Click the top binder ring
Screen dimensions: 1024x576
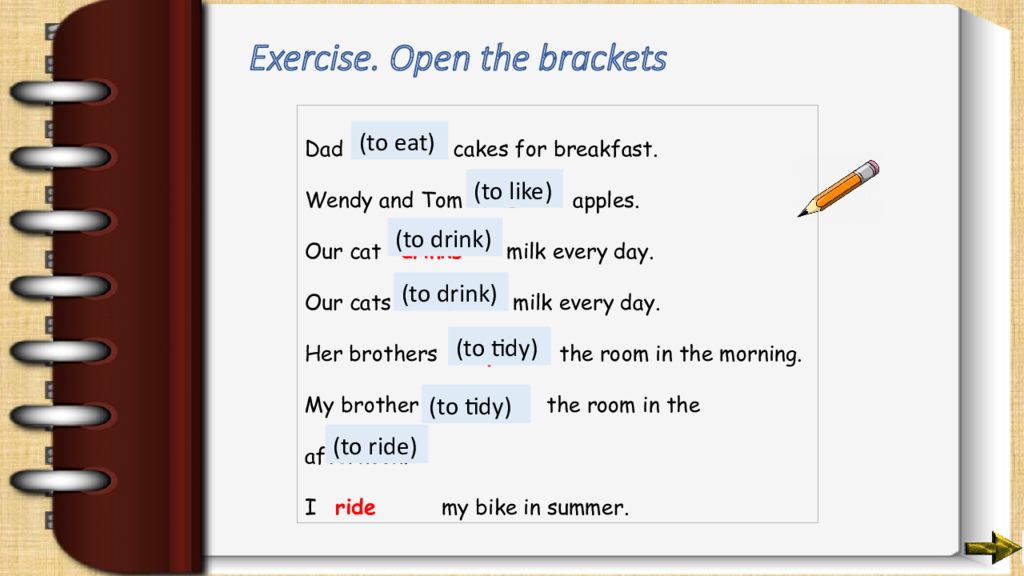click(60, 92)
